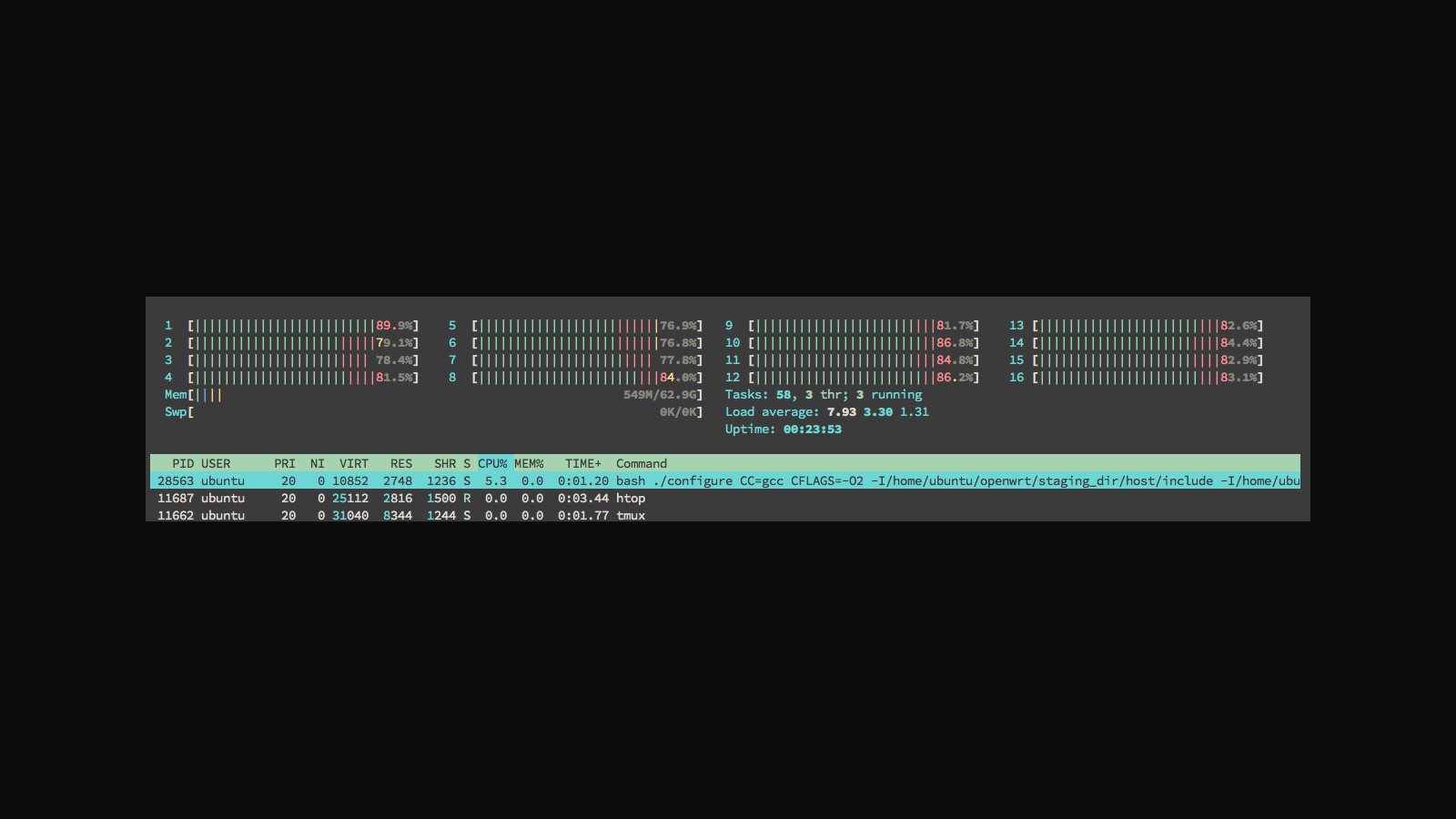Click CPU 15 meter at 82.9%
The height and width of the screenshot is (819, 1456).
point(1137,359)
